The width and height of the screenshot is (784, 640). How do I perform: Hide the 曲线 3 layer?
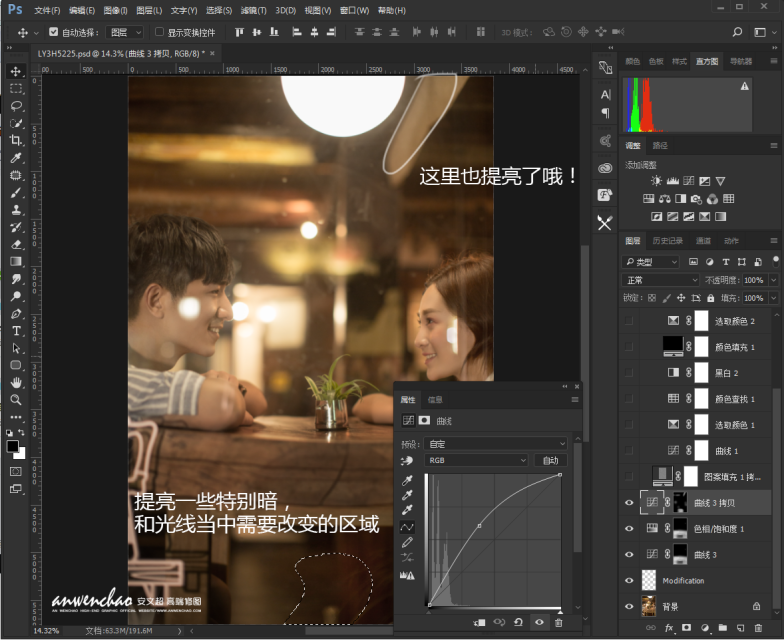pos(629,554)
